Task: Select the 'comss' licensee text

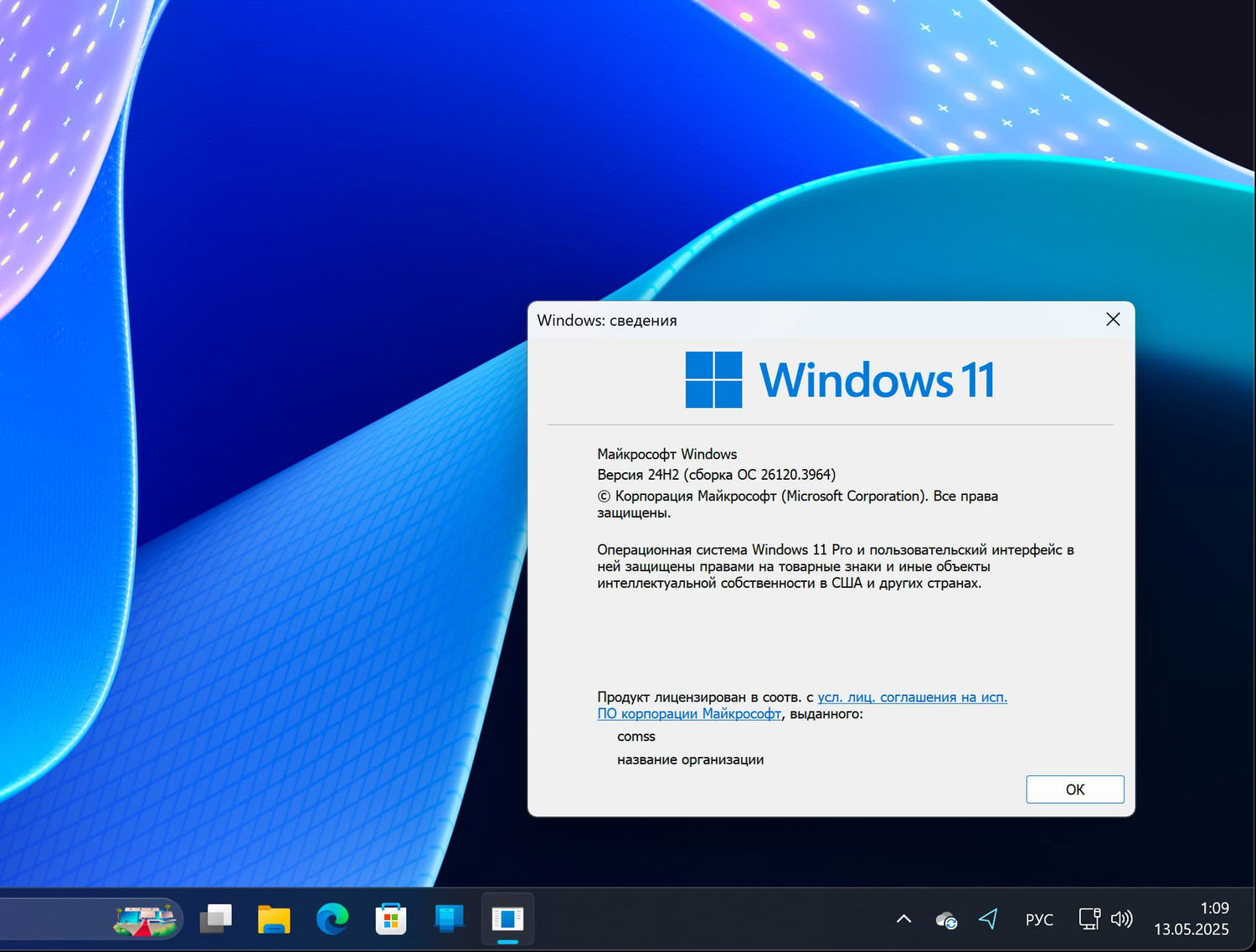Action: coord(636,736)
